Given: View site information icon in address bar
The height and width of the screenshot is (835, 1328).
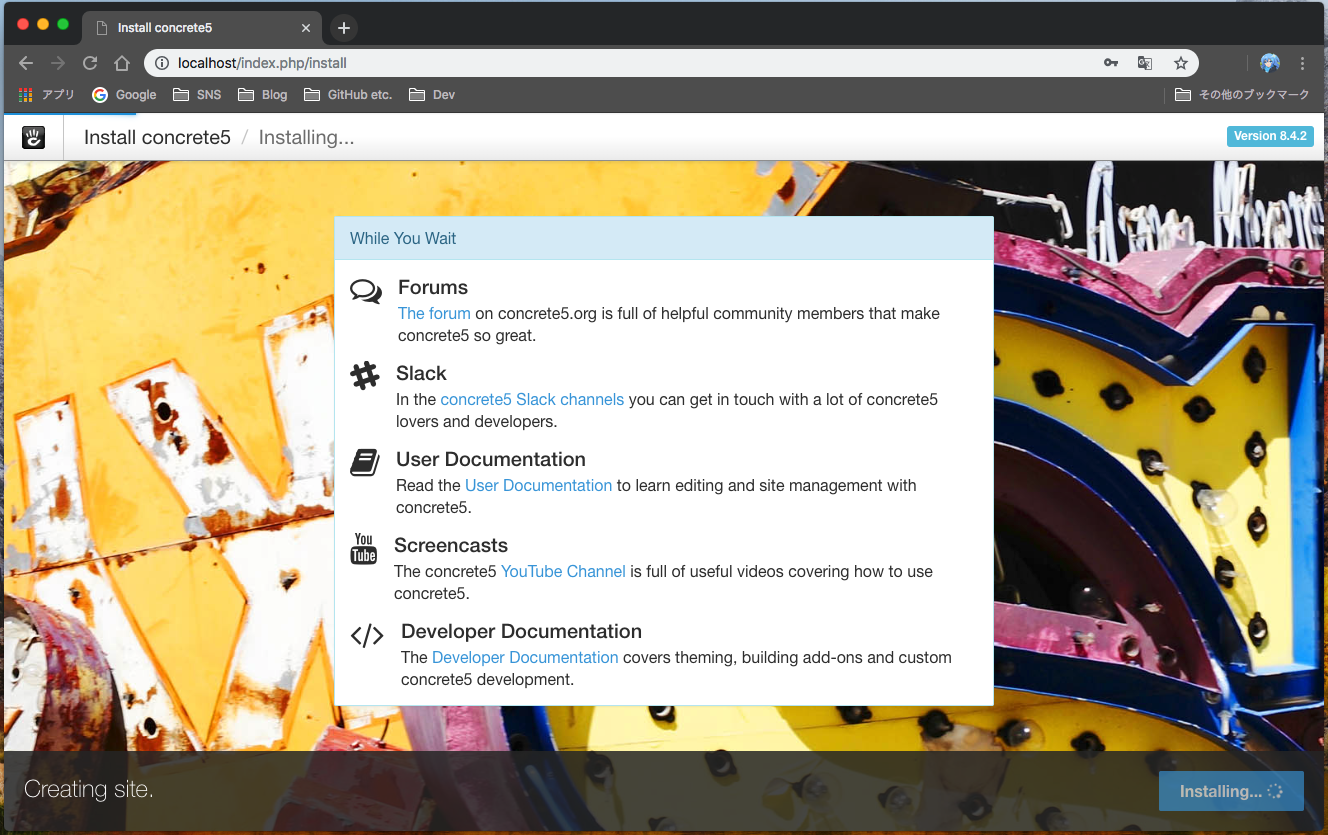Looking at the screenshot, I should click(x=162, y=63).
